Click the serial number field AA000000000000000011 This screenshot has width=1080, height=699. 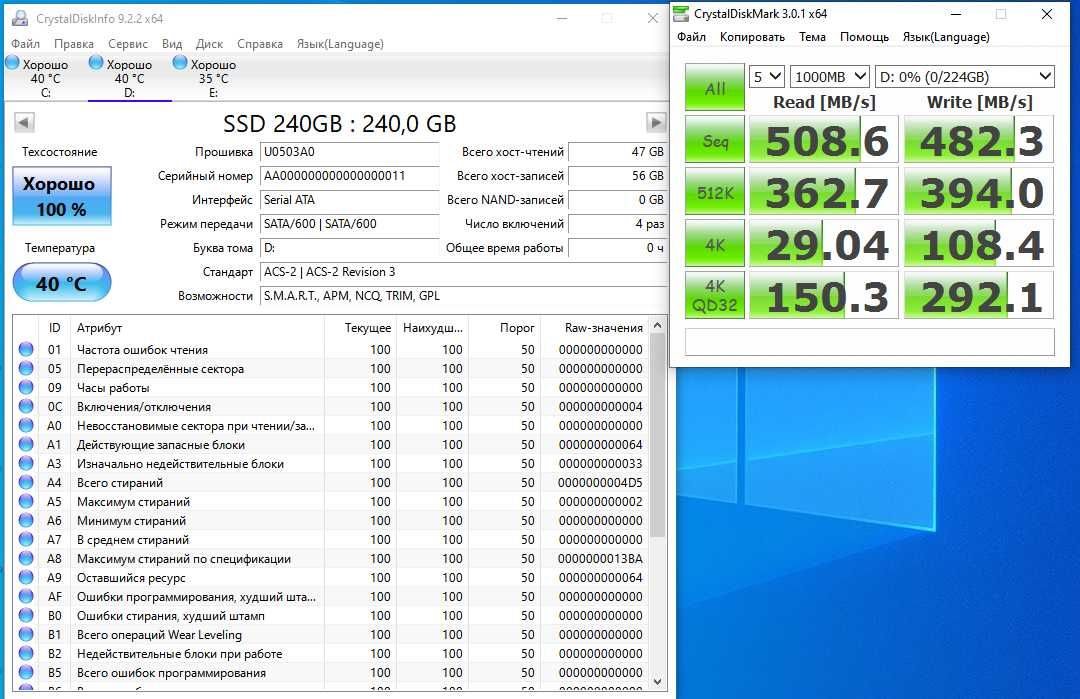(349, 176)
